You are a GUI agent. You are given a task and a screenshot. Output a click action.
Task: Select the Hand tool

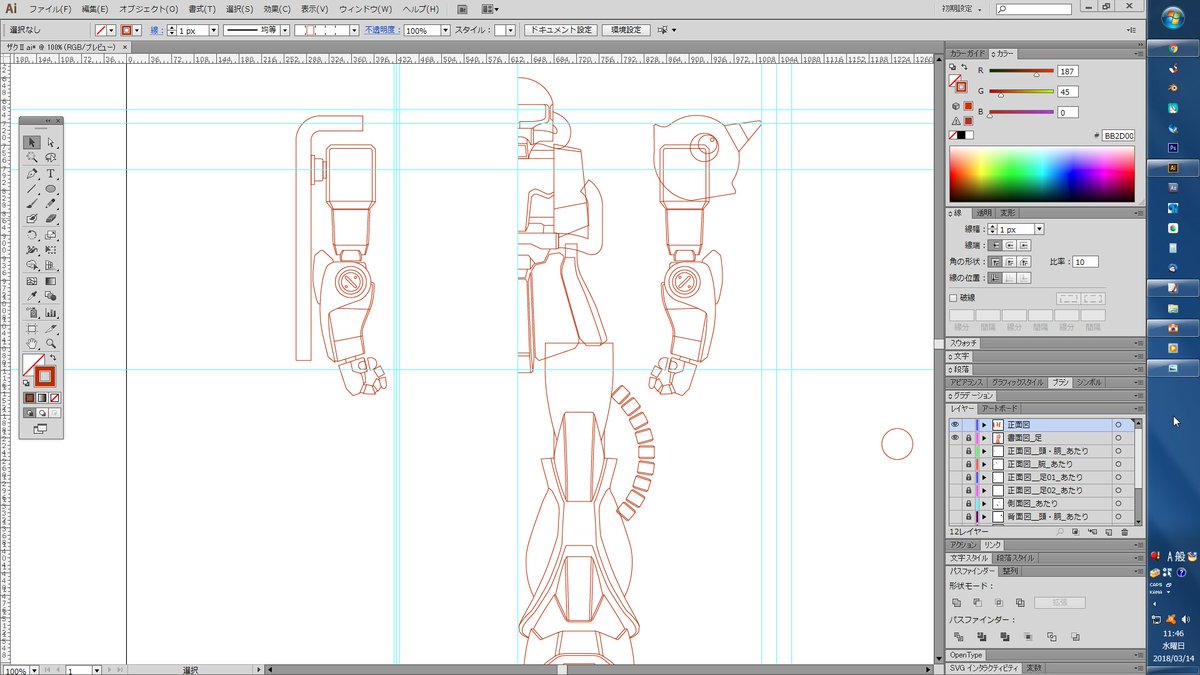tap(32, 343)
